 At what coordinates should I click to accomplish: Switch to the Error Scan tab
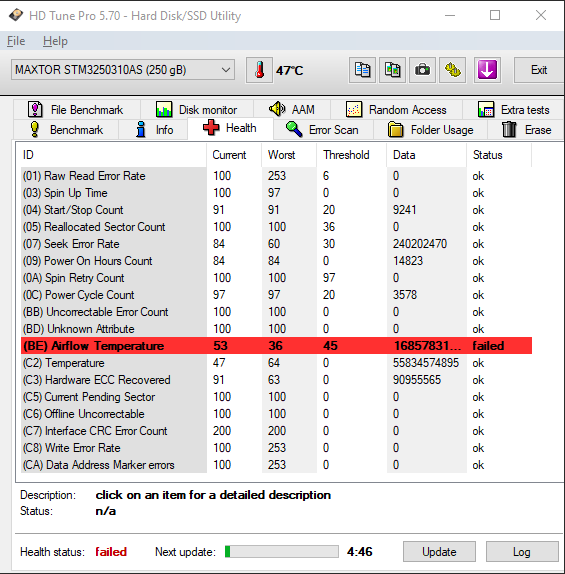click(x=323, y=130)
